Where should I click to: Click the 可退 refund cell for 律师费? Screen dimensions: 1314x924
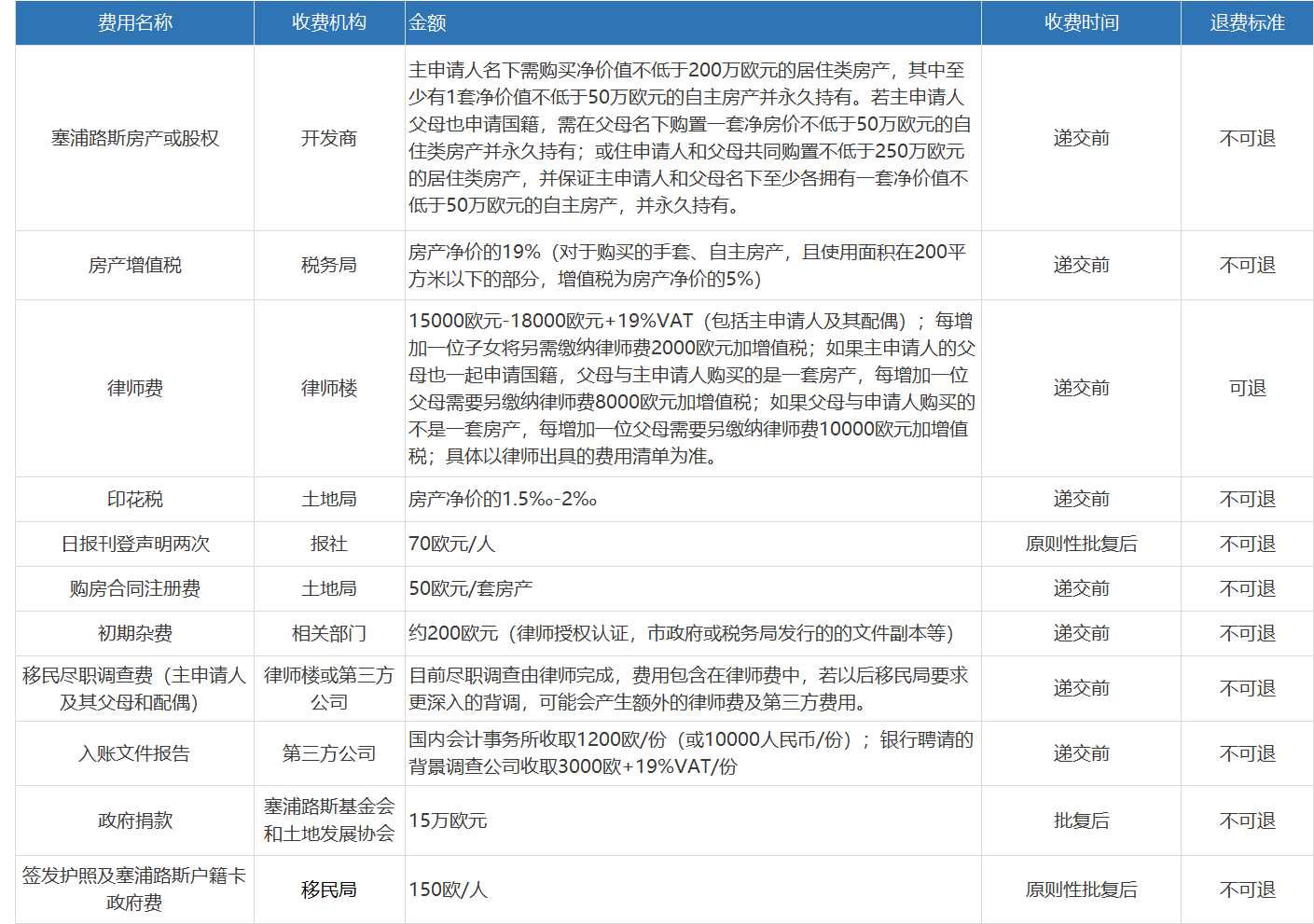[x=1247, y=388]
